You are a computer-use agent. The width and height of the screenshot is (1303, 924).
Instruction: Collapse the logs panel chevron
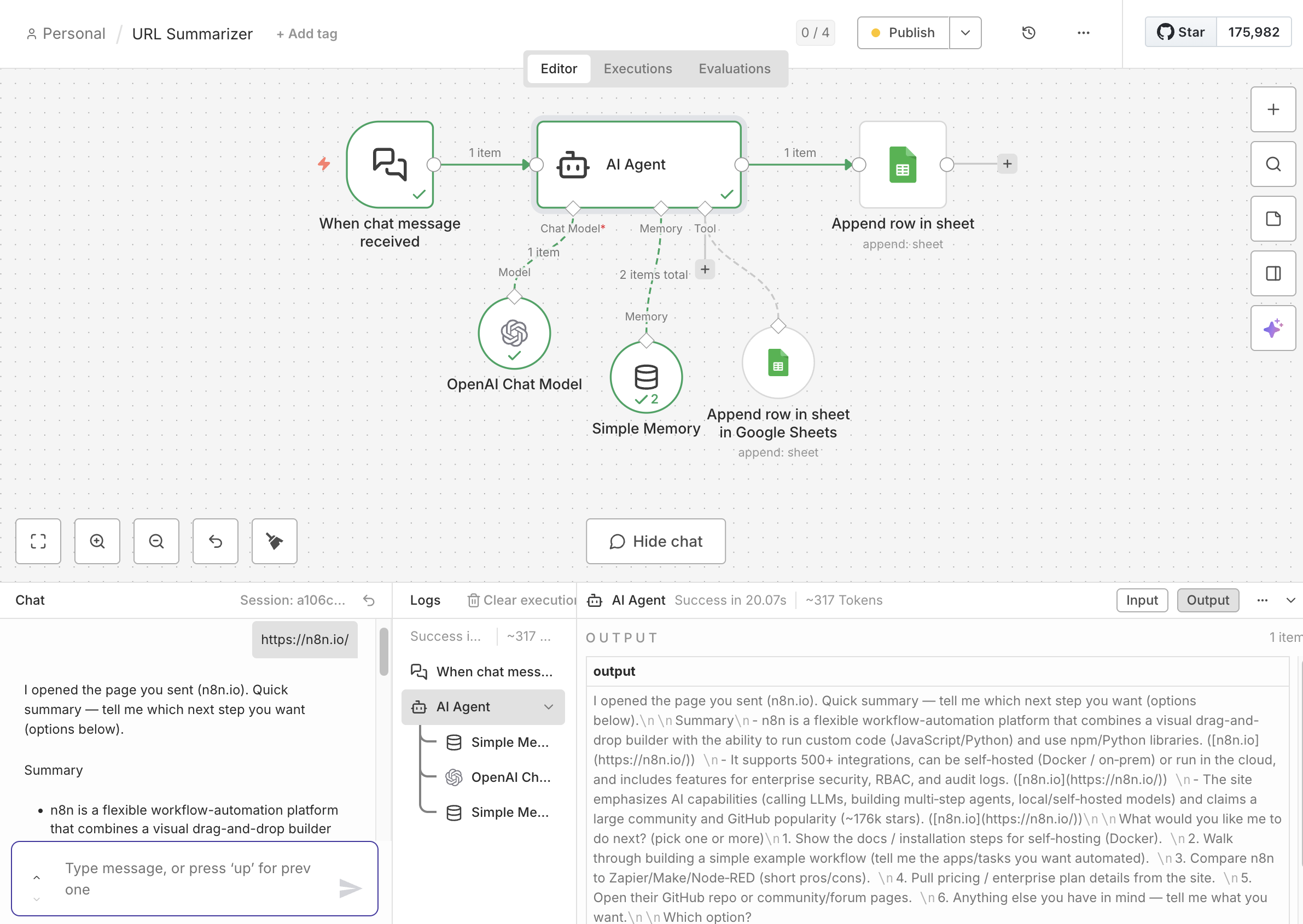pyautogui.click(x=1290, y=600)
